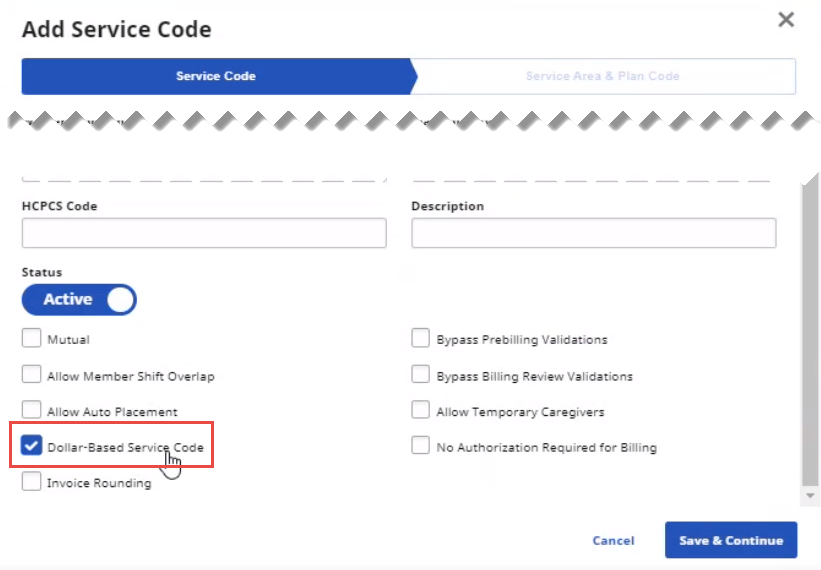Enable the Mutual checkbox

pos(32,339)
